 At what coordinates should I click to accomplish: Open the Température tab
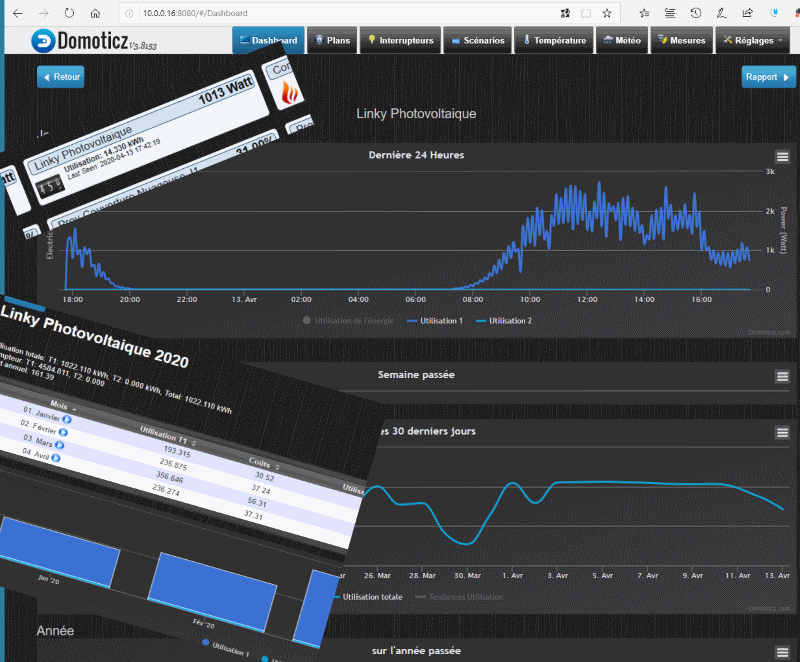pyautogui.click(x=555, y=40)
